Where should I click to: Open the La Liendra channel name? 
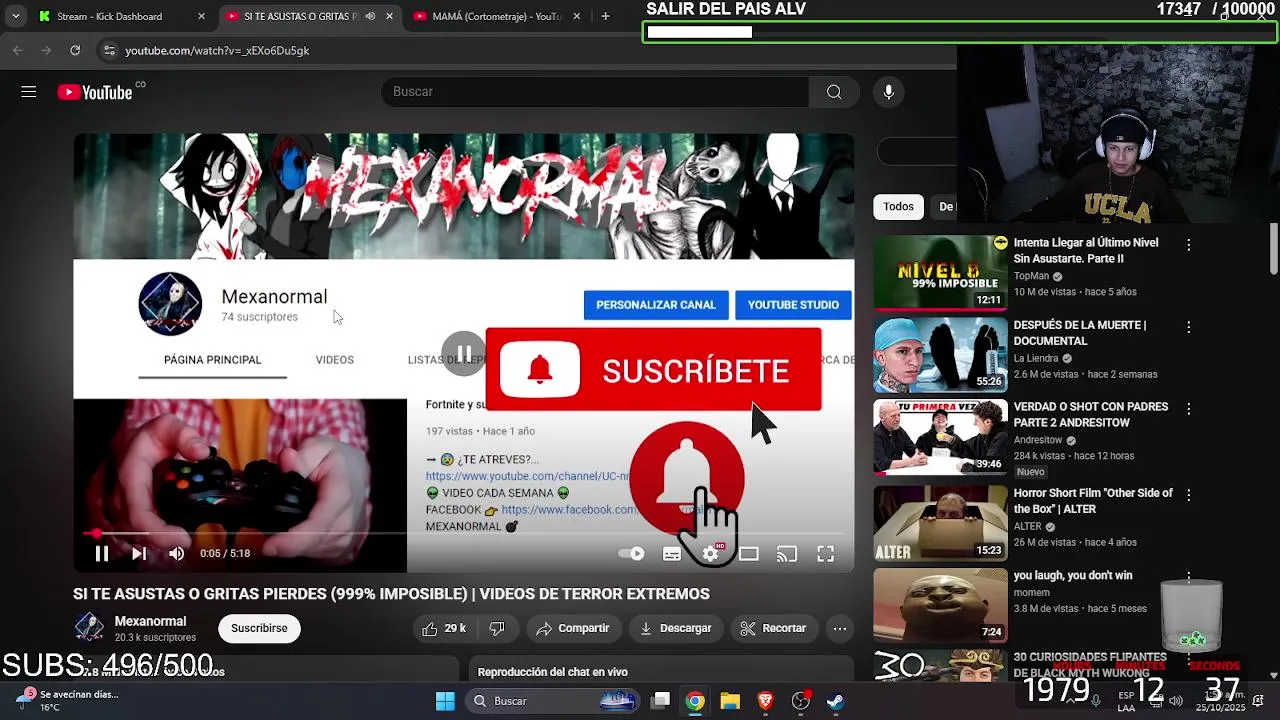[x=1036, y=358]
